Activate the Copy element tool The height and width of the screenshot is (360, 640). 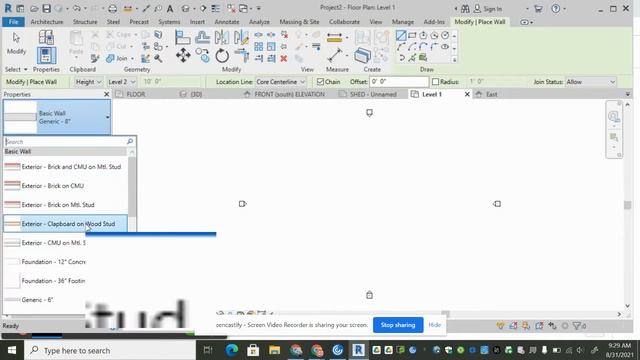[x=202, y=56]
